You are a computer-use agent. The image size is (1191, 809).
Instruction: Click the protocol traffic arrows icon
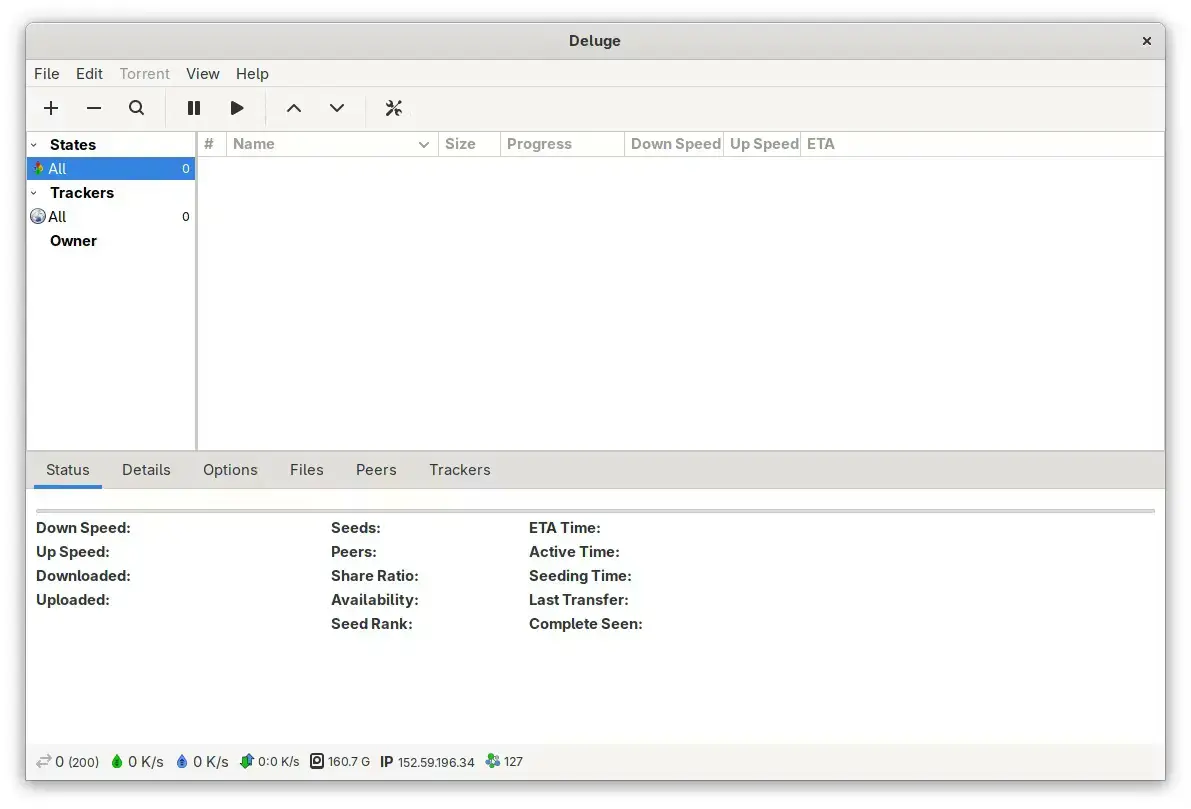pos(246,761)
